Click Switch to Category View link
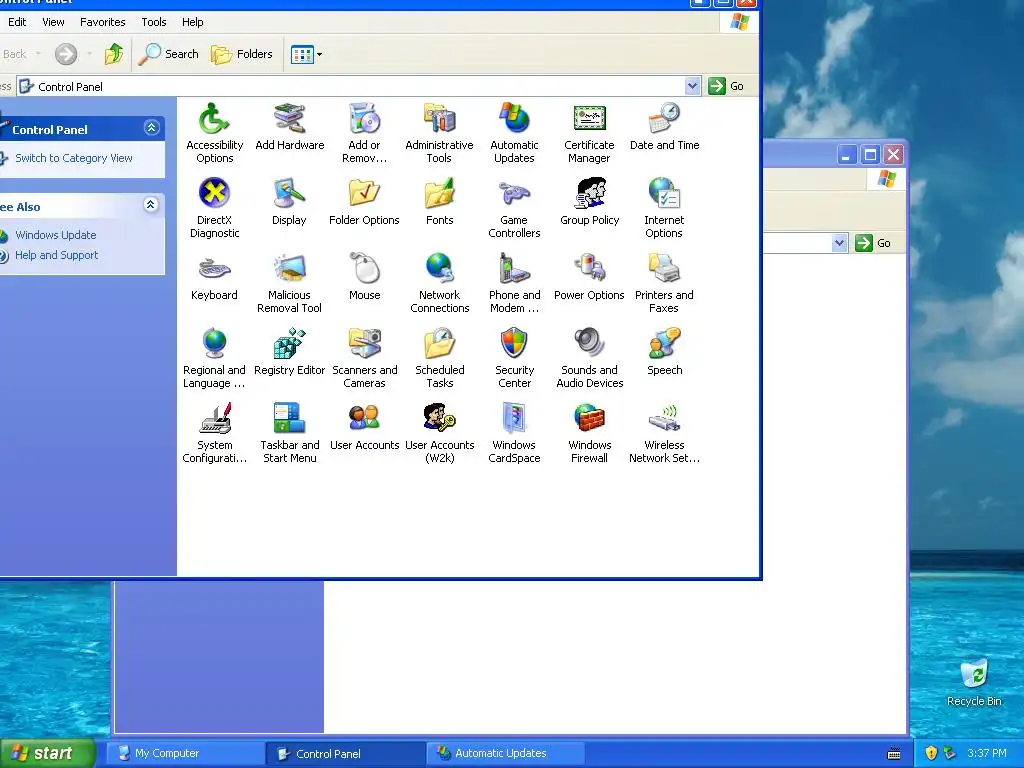 point(74,158)
